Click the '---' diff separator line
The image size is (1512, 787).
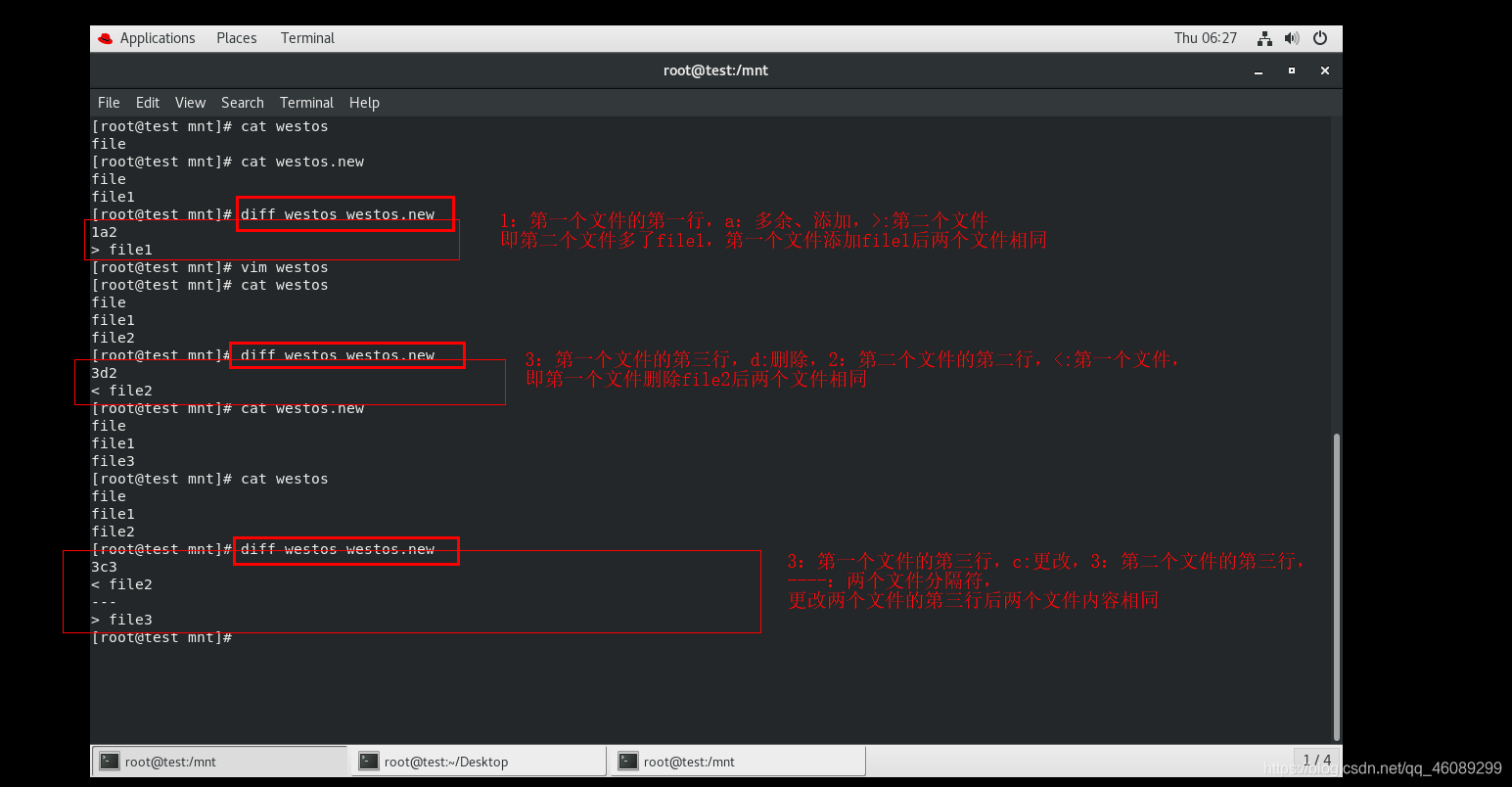tap(104, 602)
